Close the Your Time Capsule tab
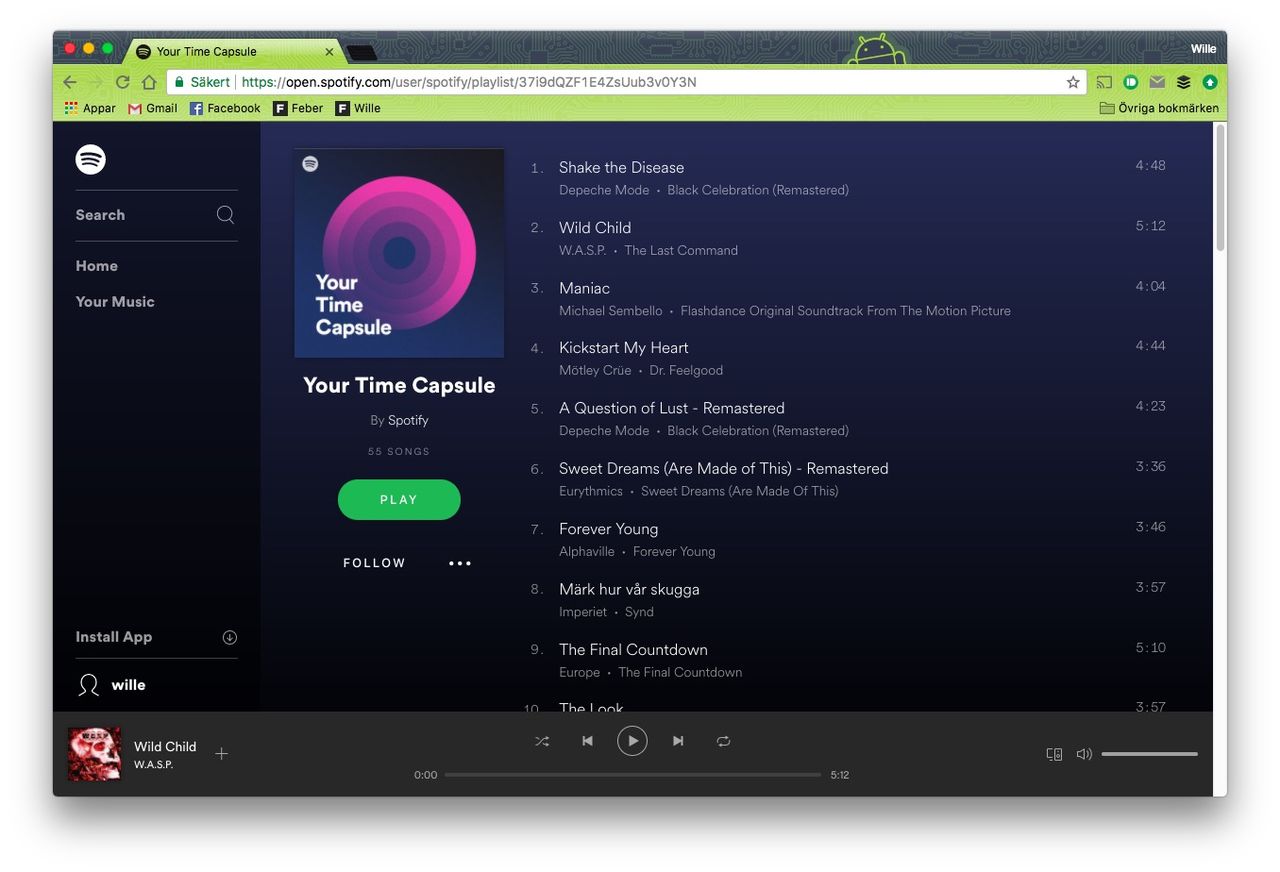 click(x=330, y=52)
